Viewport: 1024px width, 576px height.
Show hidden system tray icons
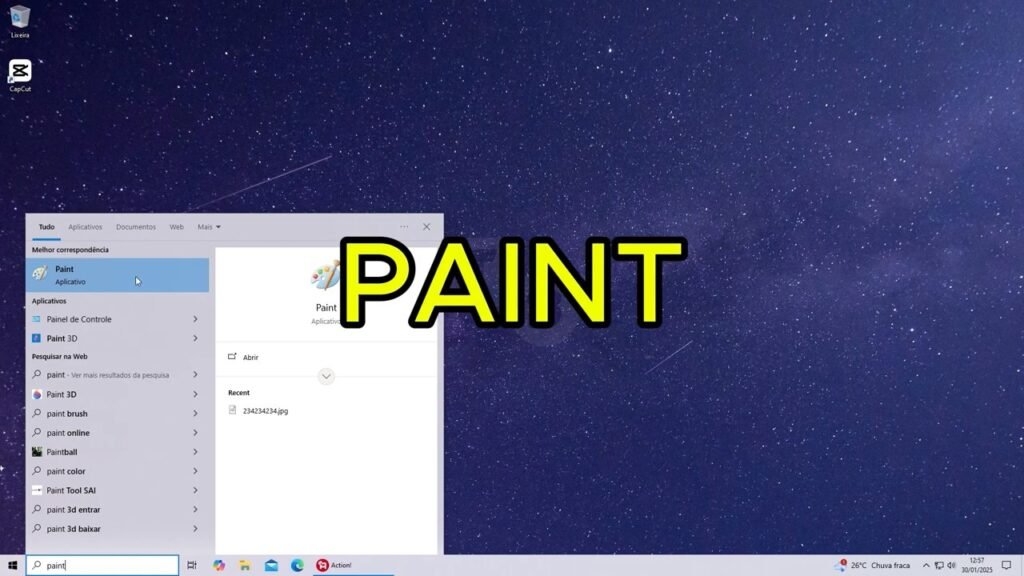[x=926, y=566]
